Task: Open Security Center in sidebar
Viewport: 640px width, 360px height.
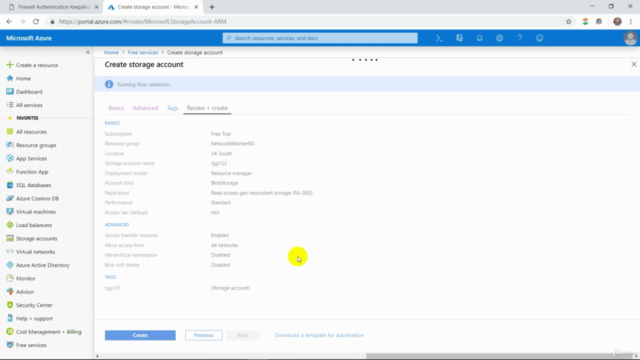Action: coord(34,305)
